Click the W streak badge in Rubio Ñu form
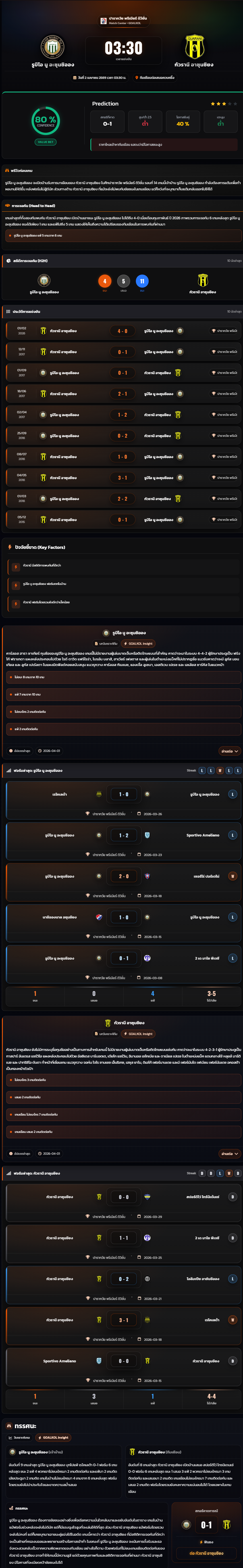The height and width of the screenshot is (1568, 243). click(220, 771)
